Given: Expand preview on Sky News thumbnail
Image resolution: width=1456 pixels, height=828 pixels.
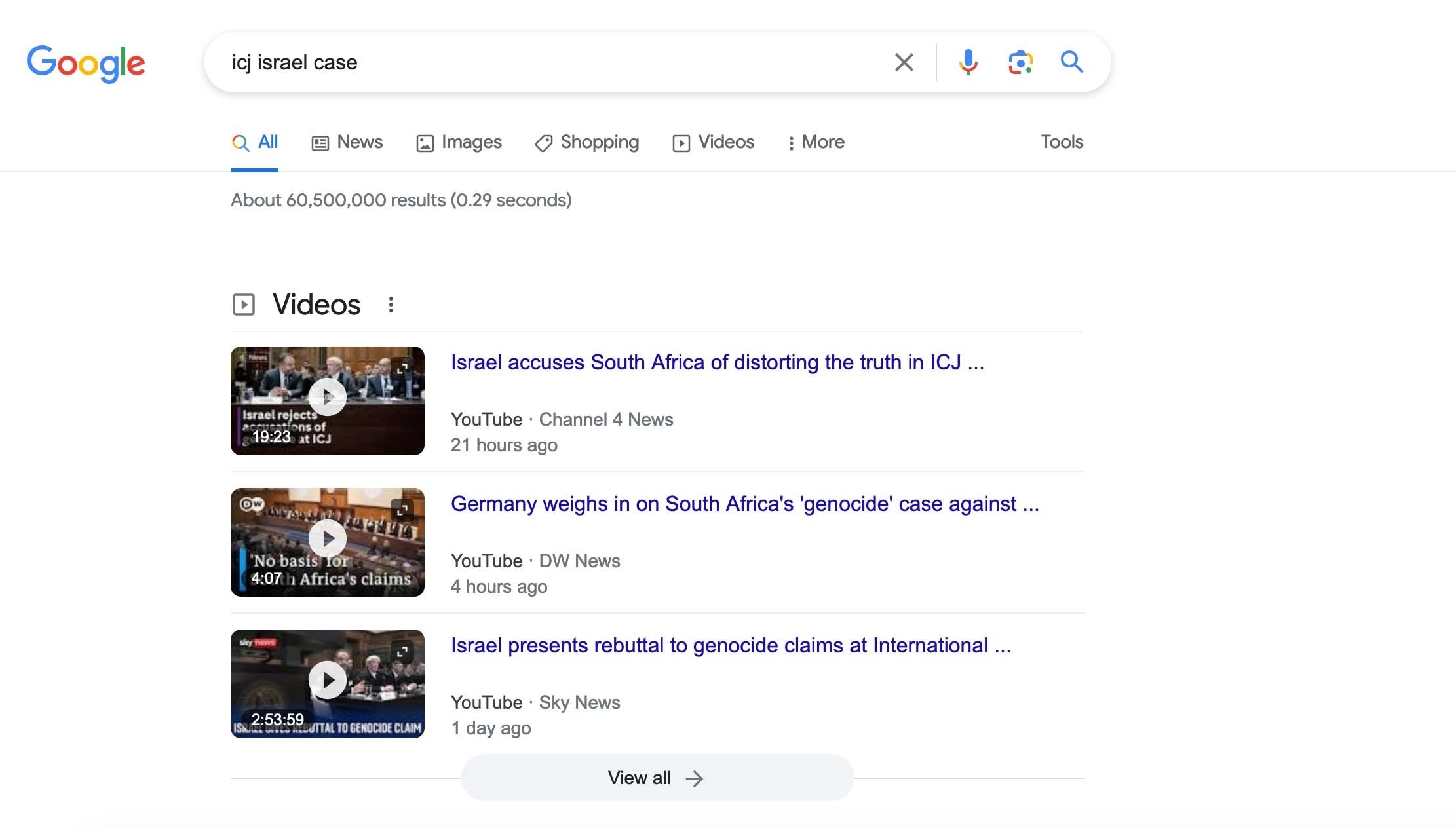Looking at the screenshot, I should click(402, 651).
